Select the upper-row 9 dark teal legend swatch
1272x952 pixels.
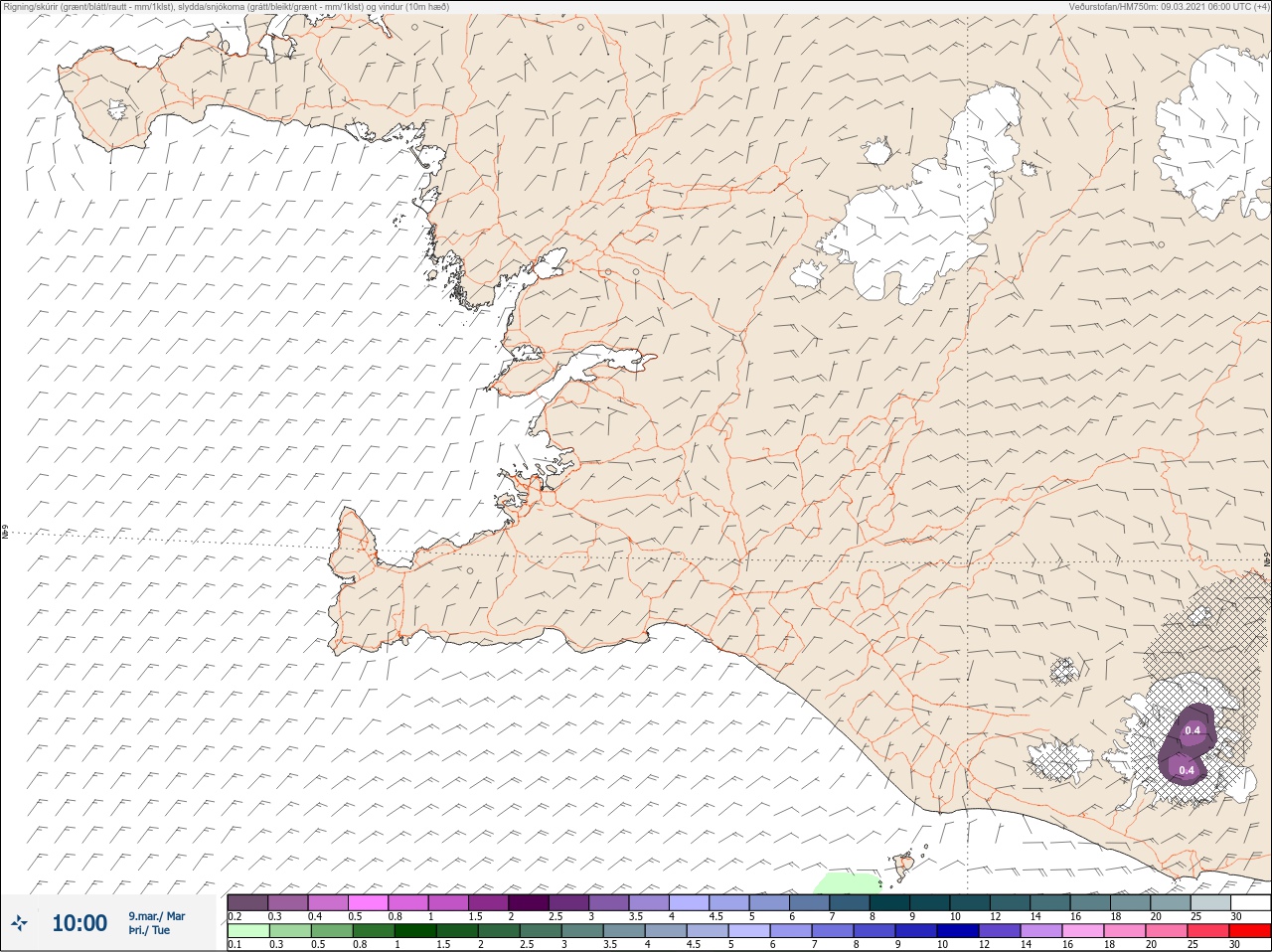[x=930, y=902]
